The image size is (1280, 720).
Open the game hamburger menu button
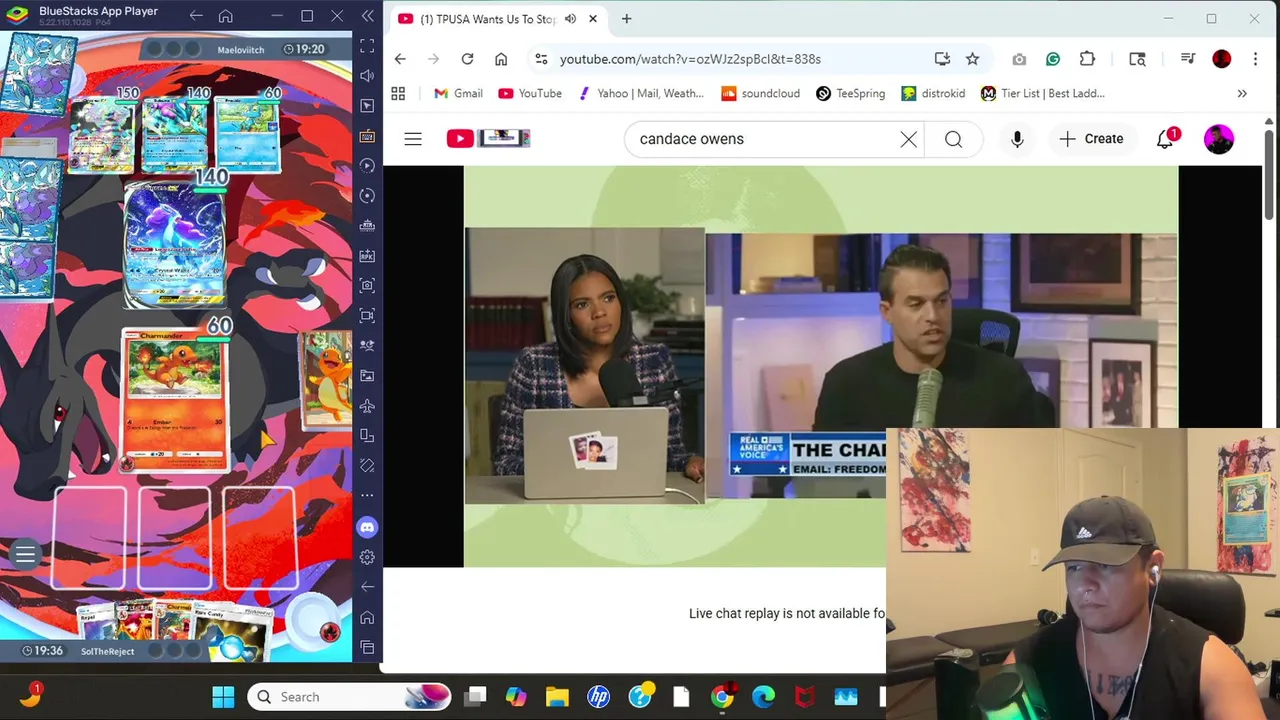tap(25, 555)
